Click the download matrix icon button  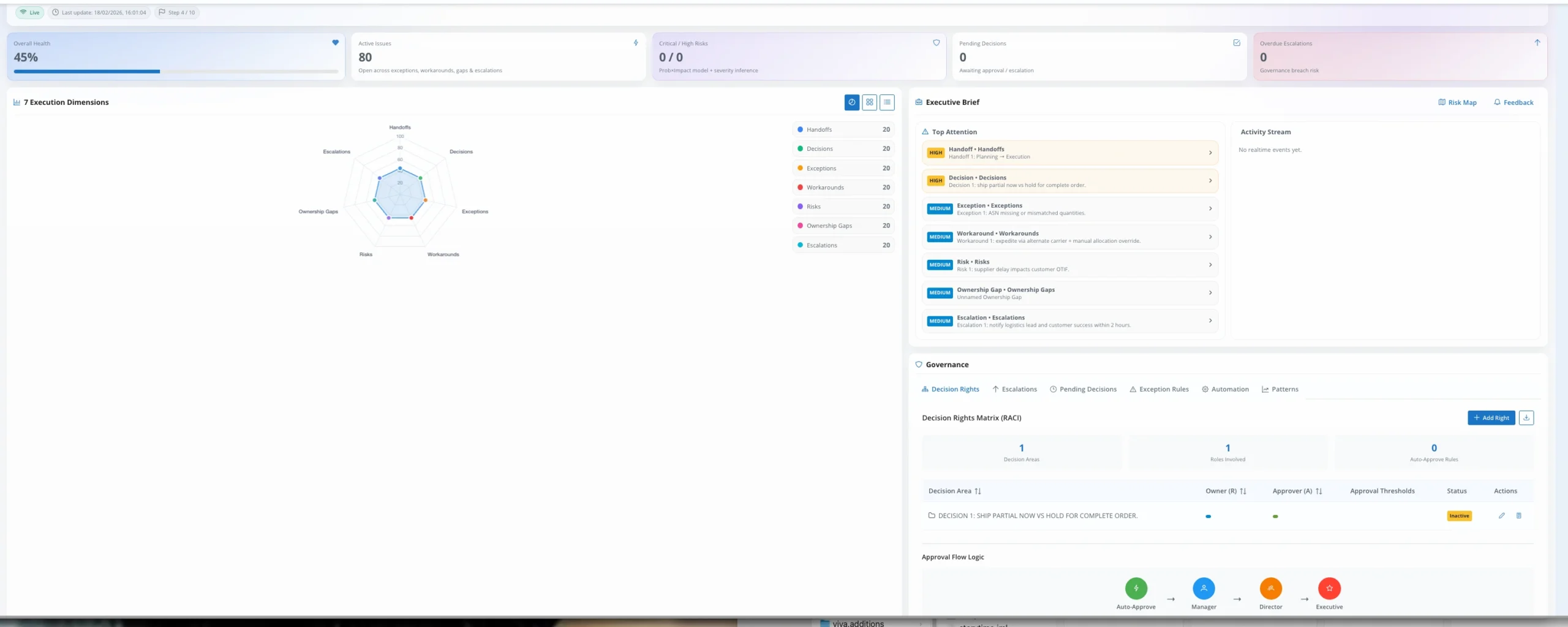[x=1526, y=417]
